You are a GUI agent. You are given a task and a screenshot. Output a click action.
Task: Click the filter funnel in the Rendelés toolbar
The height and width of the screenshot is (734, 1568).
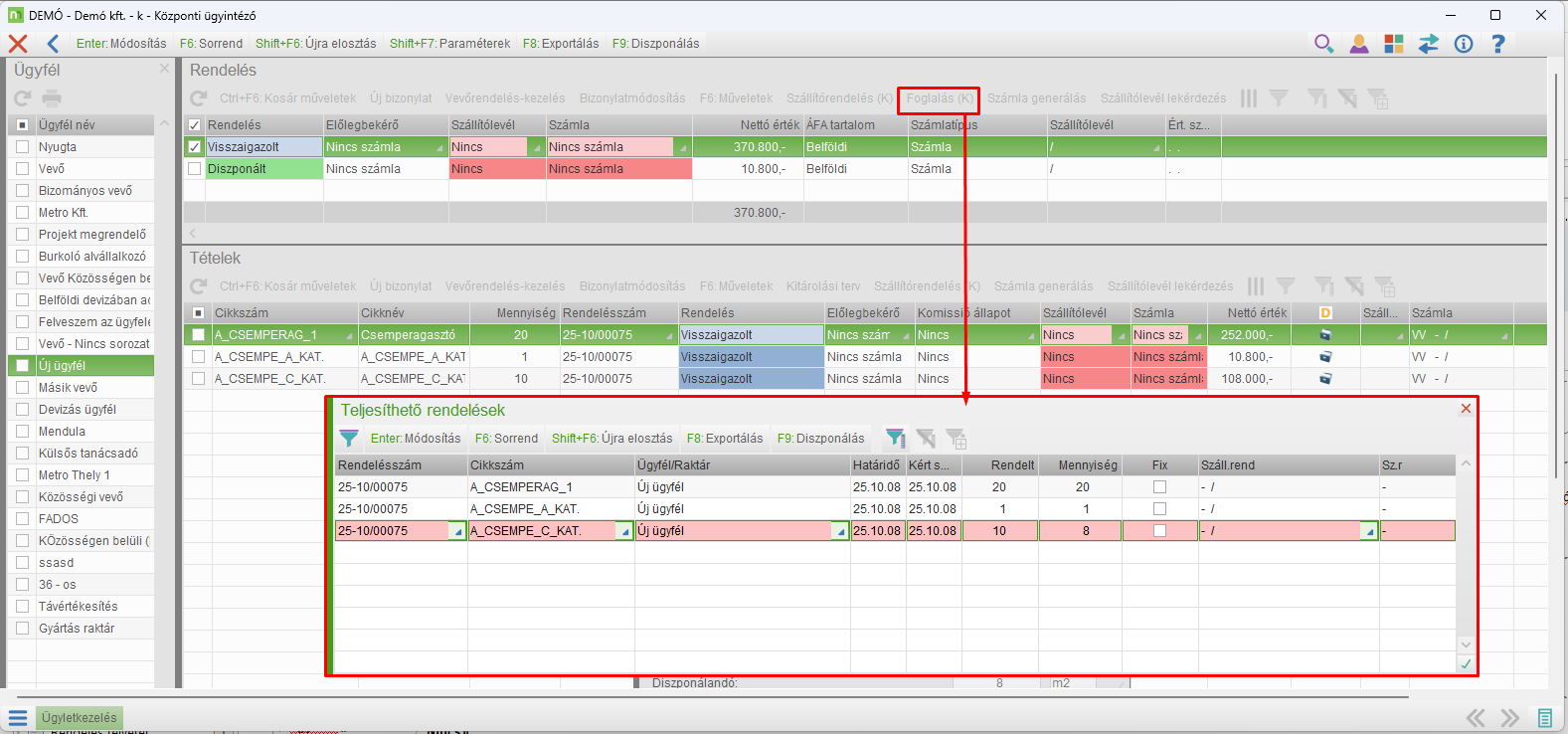click(1279, 98)
